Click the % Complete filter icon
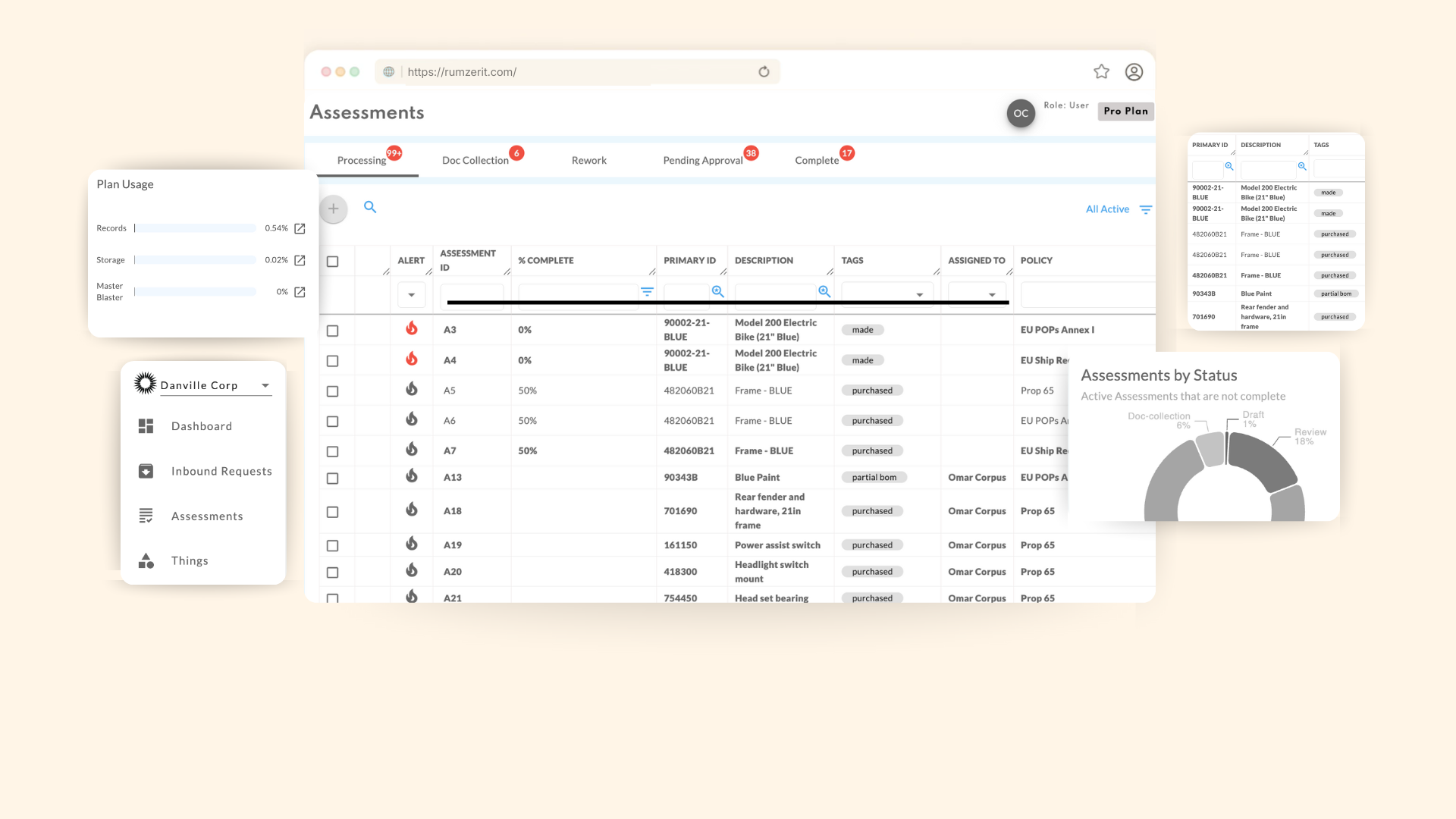 point(647,291)
